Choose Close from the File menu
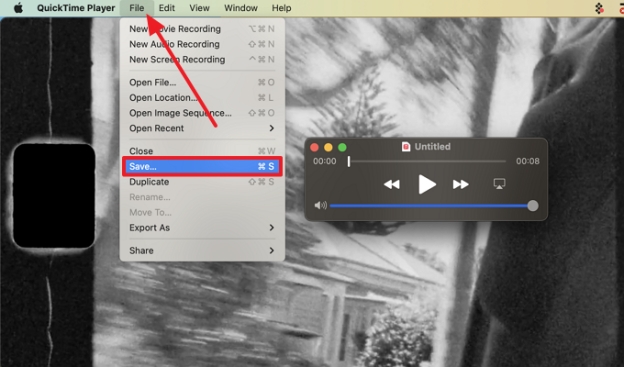The image size is (624, 368). click(x=202, y=151)
